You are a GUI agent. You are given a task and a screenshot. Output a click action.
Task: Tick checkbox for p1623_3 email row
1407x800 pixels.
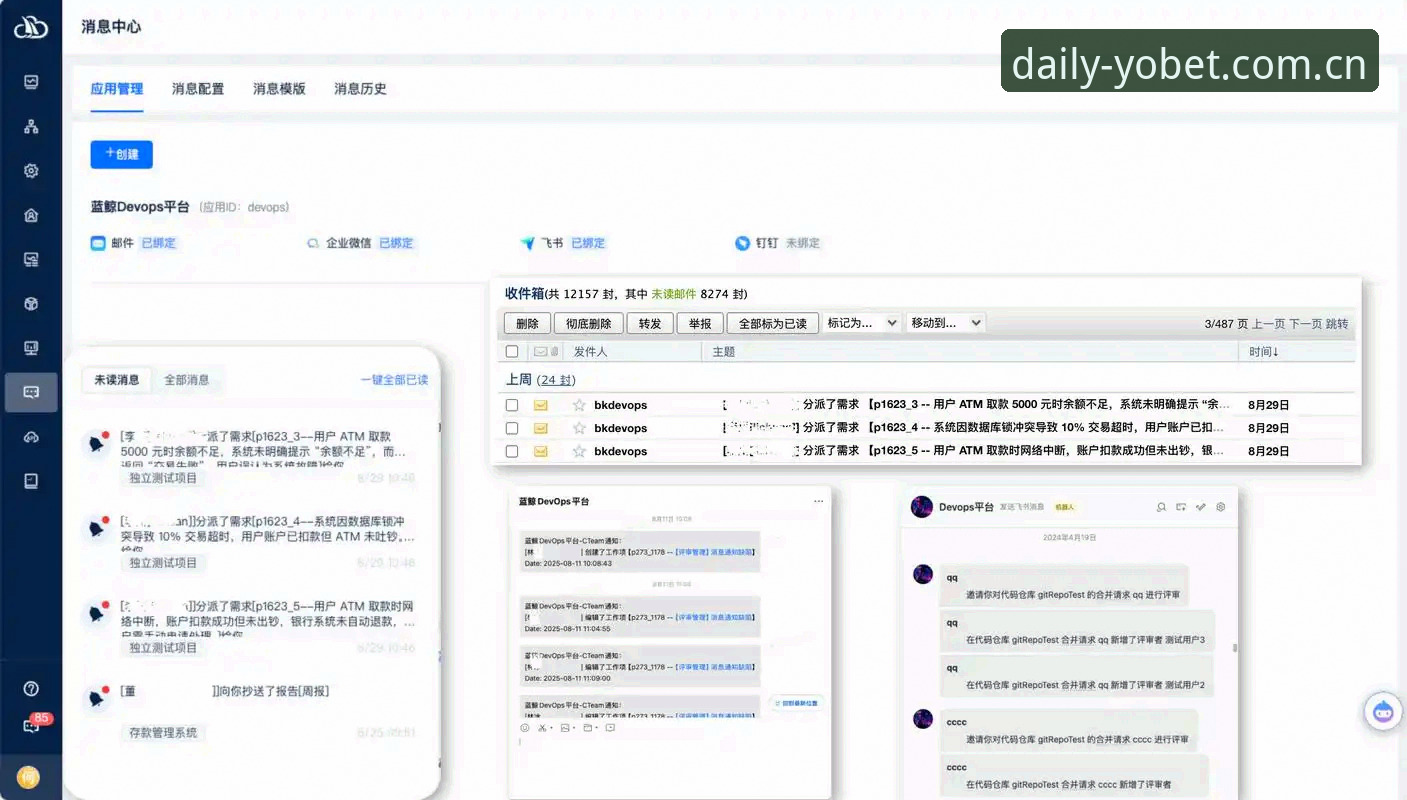point(512,405)
